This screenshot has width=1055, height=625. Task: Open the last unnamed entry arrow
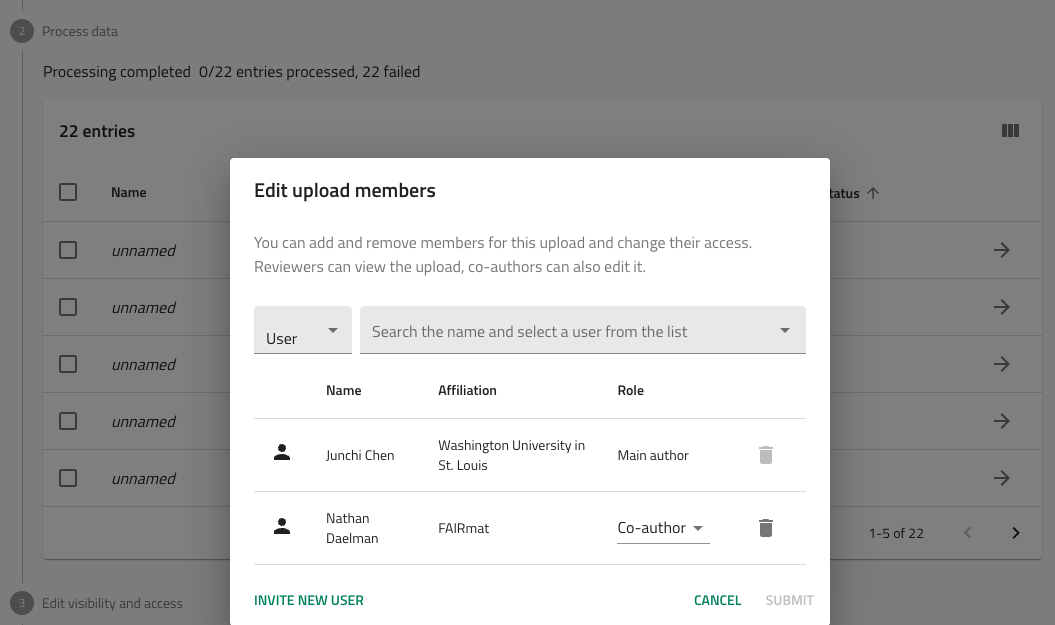(1001, 479)
